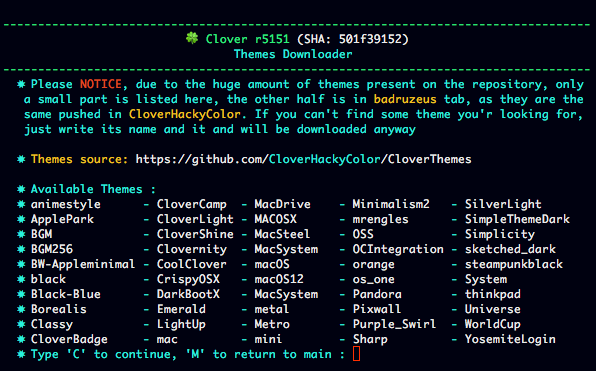Image resolution: width=596 pixels, height=371 pixels.
Task: Select the 'OCIntegration' theme name
Action: click(x=398, y=249)
